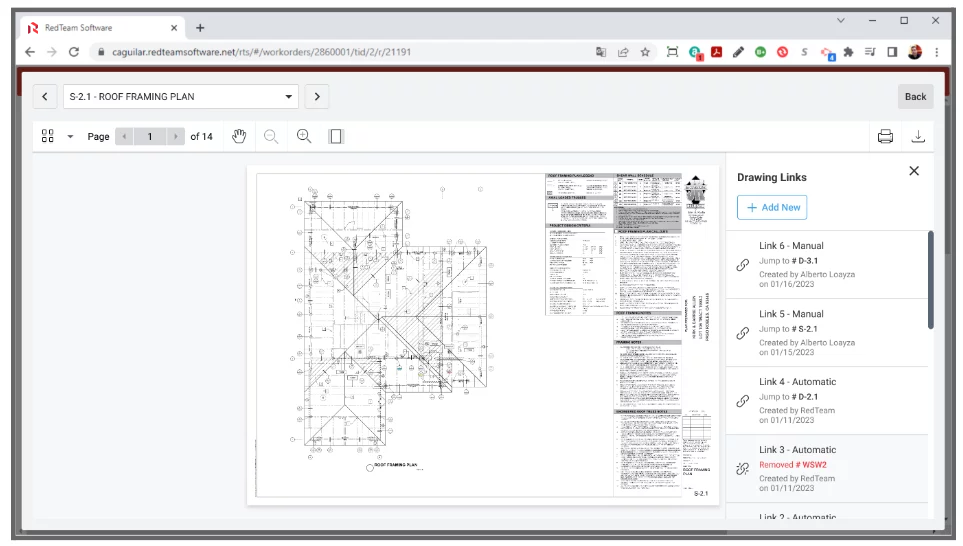Image resolution: width=963 pixels, height=546 pixels.
Task: Open the tab search chevron
Action: pyautogui.click(x=841, y=20)
